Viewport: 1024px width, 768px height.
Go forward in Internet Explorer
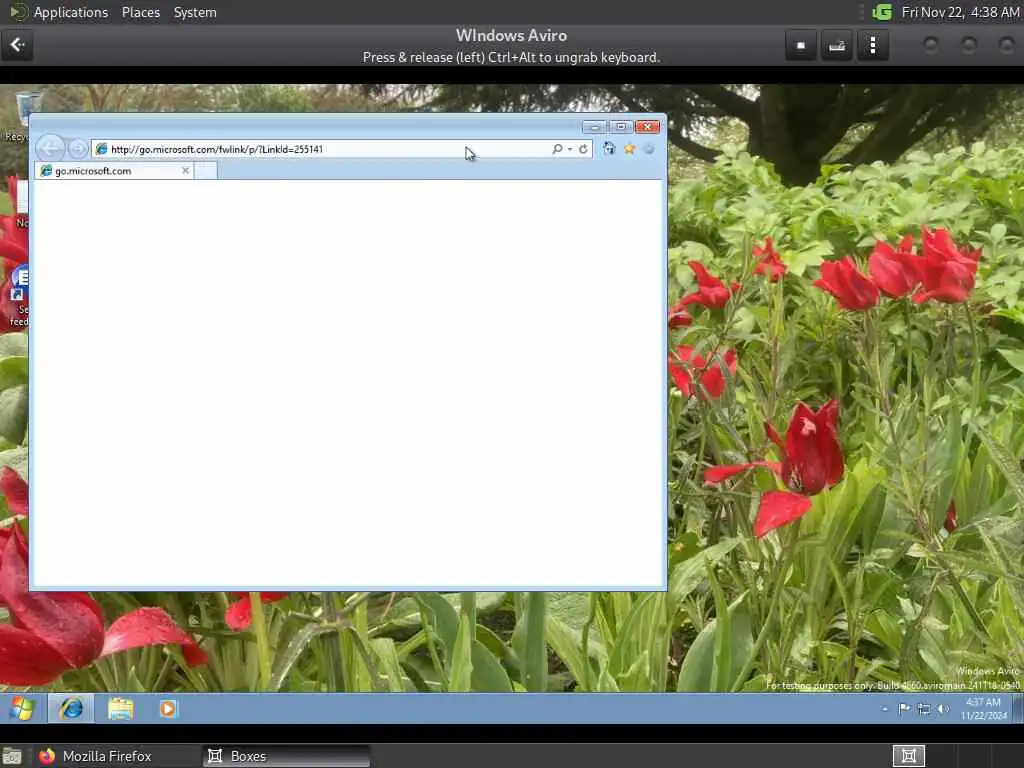point(78,150)
